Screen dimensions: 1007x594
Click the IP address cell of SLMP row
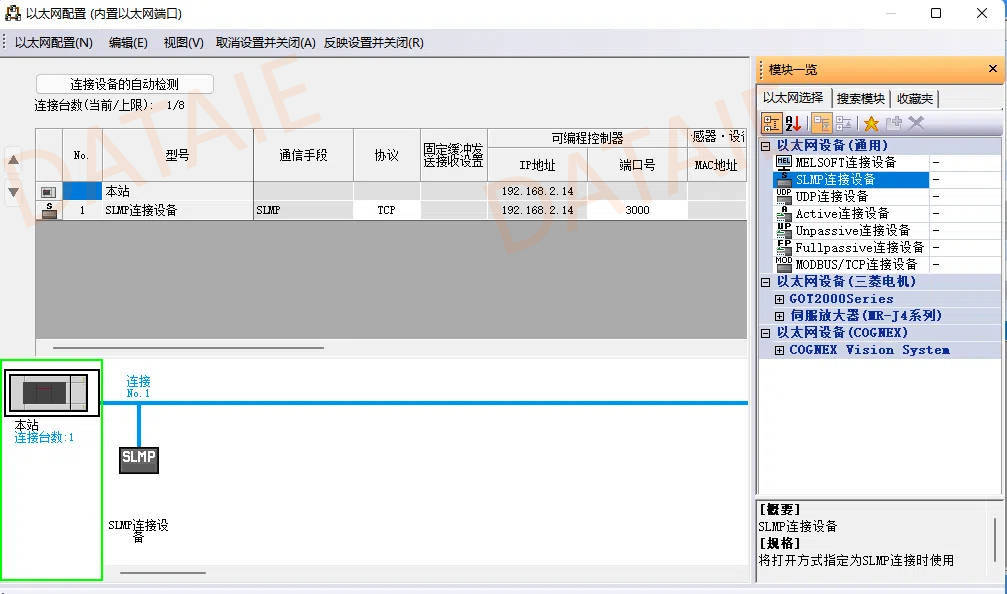pos(538,210)
